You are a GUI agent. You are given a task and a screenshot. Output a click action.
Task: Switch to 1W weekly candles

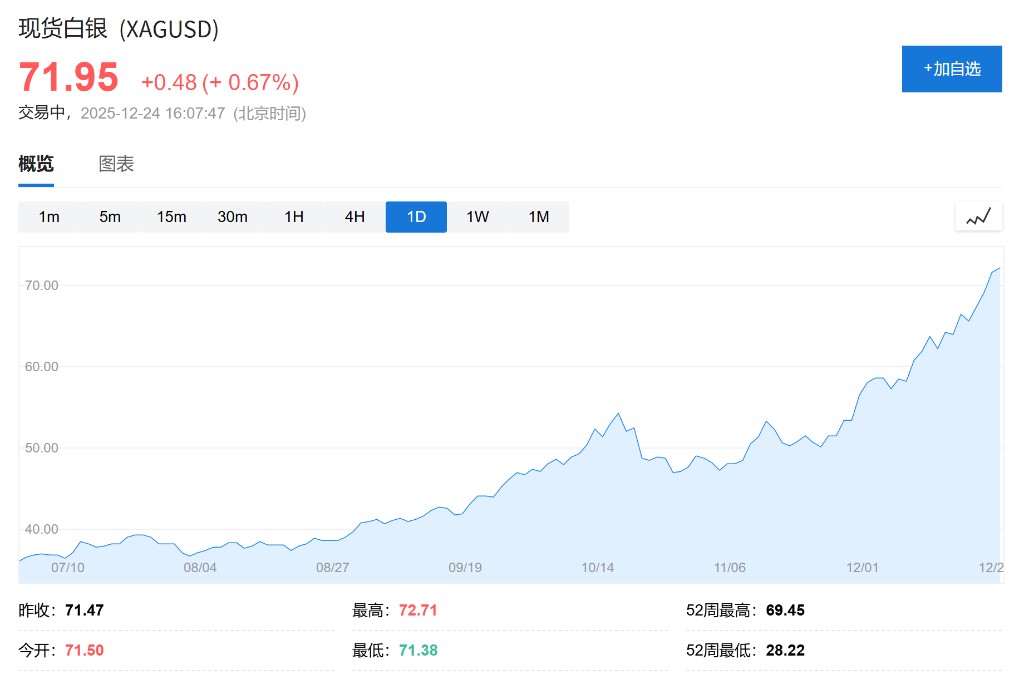pyautogui.click(x=478, y=217)
